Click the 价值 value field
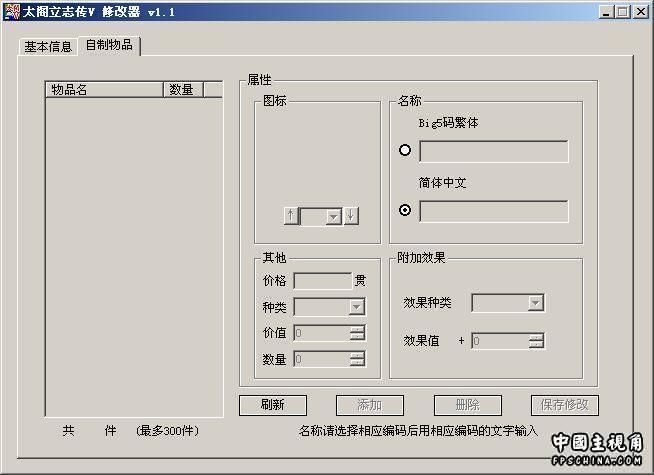 point(322,333)
